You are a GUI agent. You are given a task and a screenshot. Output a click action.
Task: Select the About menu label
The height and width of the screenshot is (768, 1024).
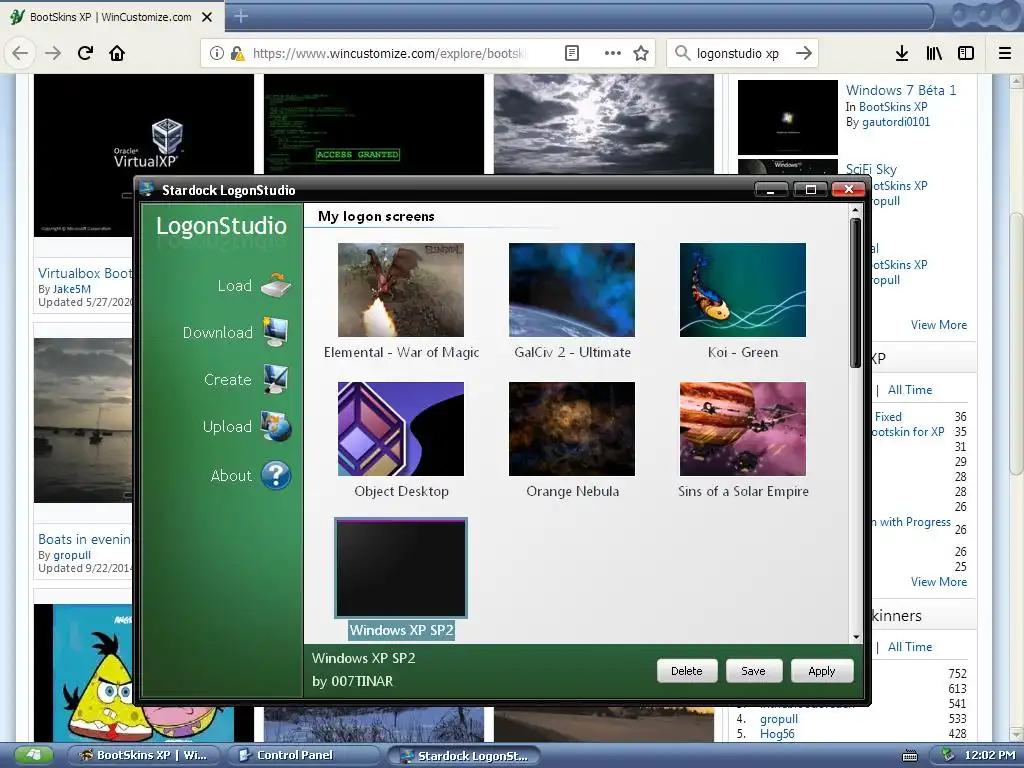tap(231, 475)
